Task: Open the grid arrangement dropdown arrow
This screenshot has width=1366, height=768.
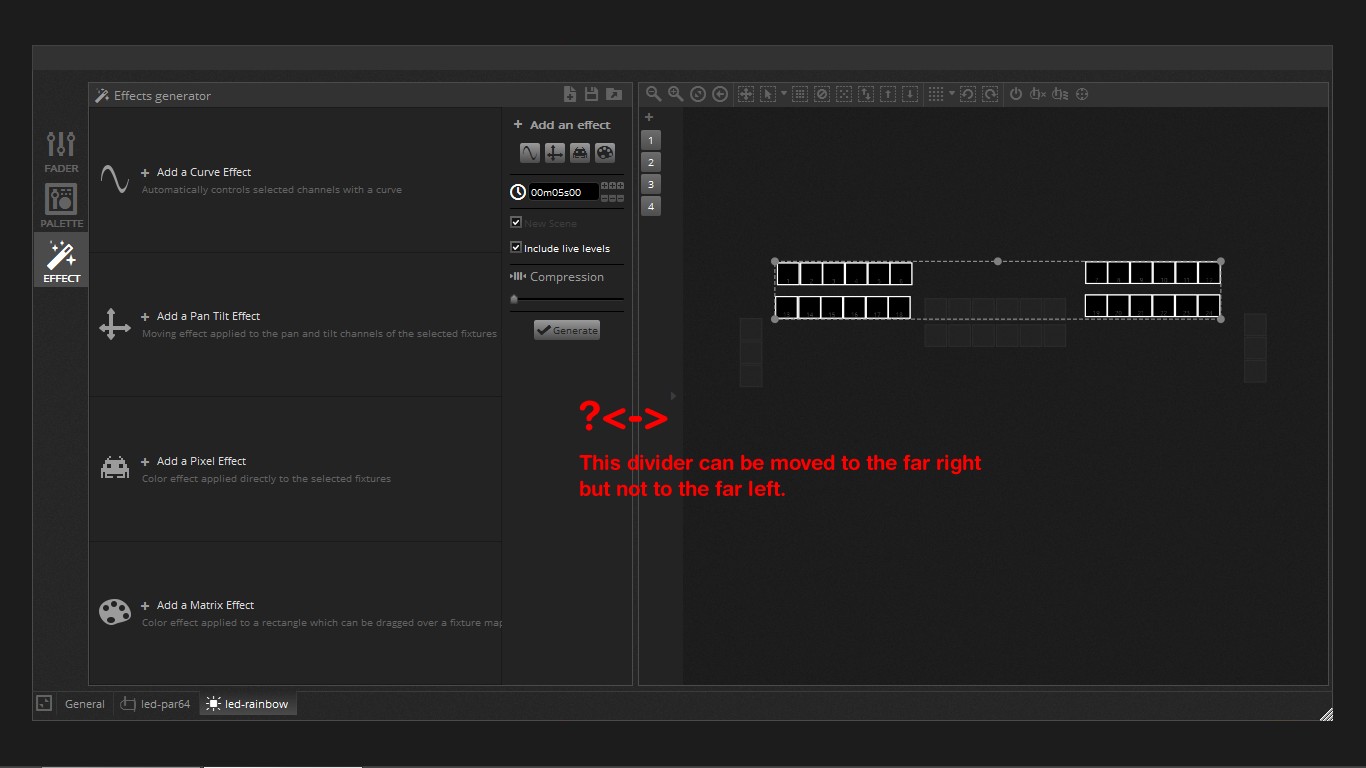Action: [x=952, y=93]
